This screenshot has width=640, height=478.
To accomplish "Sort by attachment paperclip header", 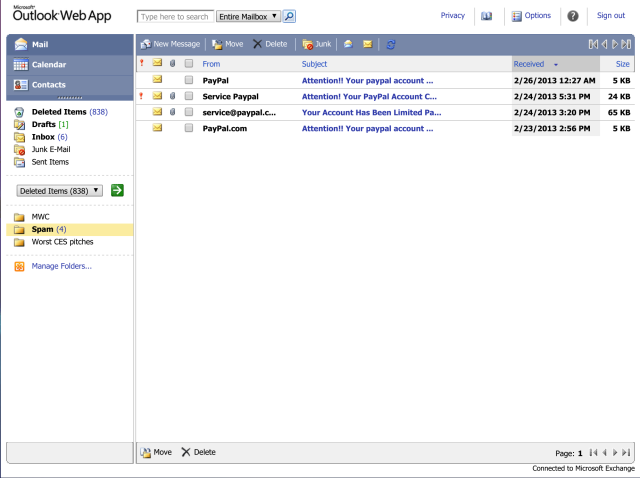I will pos(173,63).
